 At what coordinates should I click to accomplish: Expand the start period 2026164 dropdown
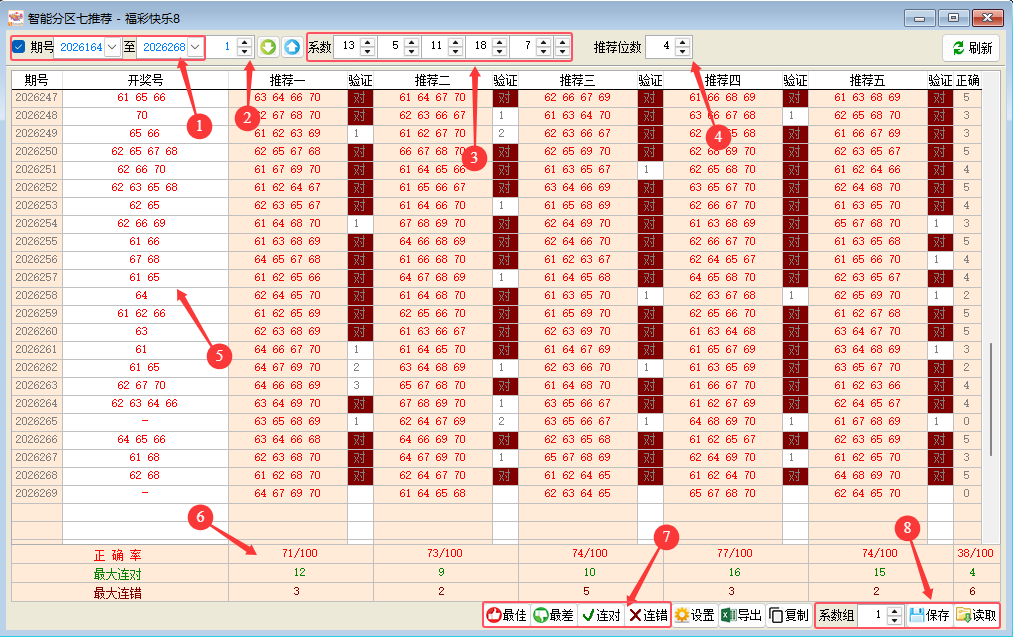click(x=112, y=47)
